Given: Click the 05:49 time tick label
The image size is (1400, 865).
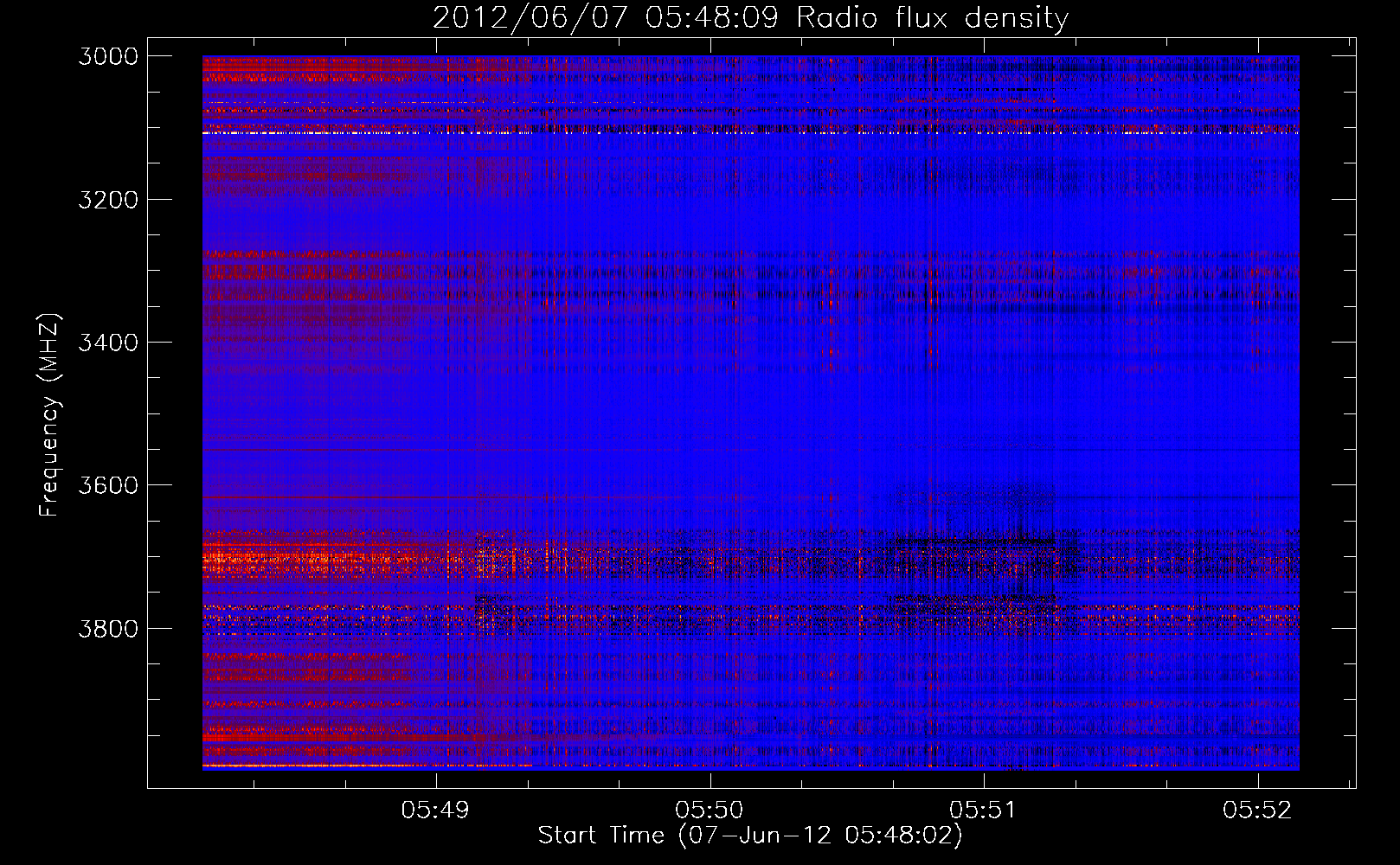Looking at the screenshot, I should pyautogui.click(x=435, y=810).
